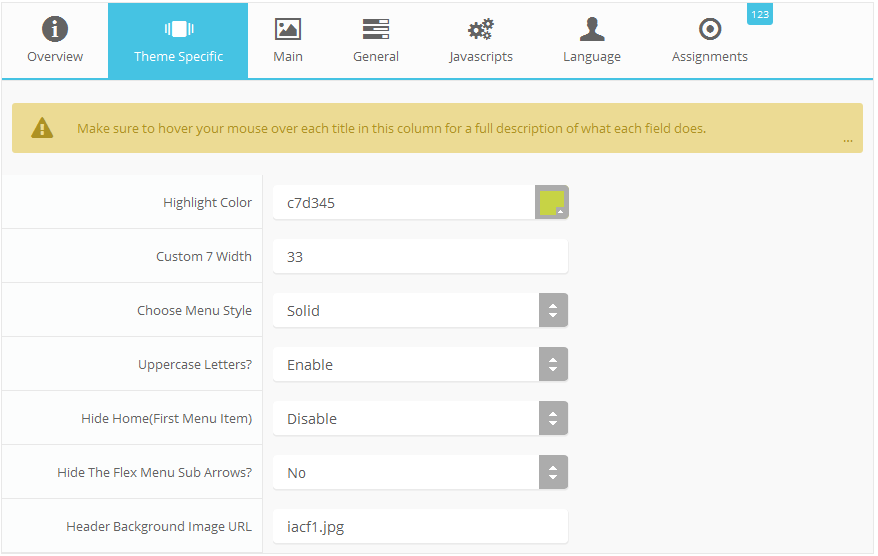Click the Custom 7 Width input field

click(420, 256)
